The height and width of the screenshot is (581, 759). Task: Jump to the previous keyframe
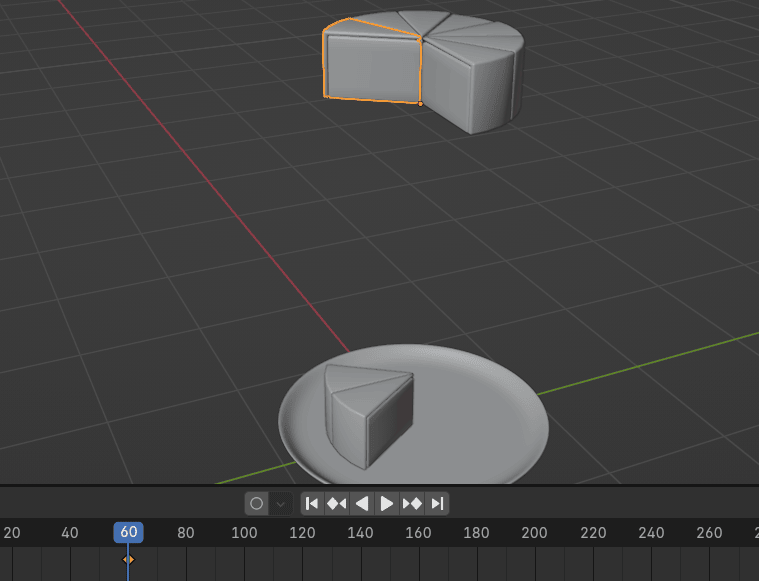coord(337,503)
